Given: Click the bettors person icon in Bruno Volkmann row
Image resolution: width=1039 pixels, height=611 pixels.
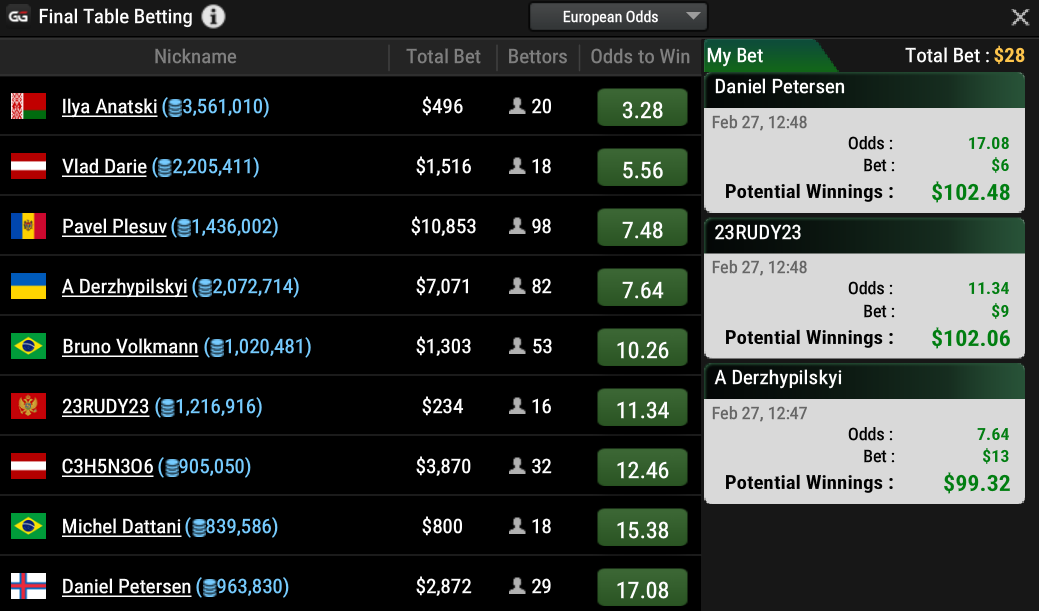Looking at the screenshot, I should pos(517,346).
